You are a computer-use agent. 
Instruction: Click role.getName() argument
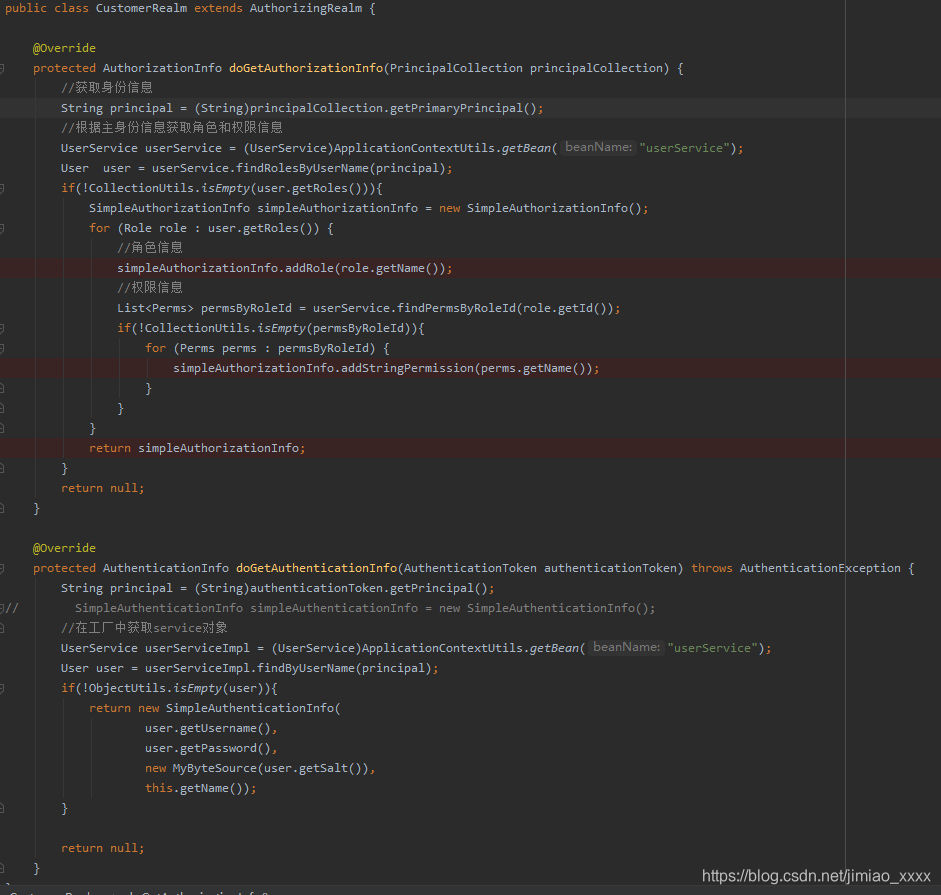[389, 268]
